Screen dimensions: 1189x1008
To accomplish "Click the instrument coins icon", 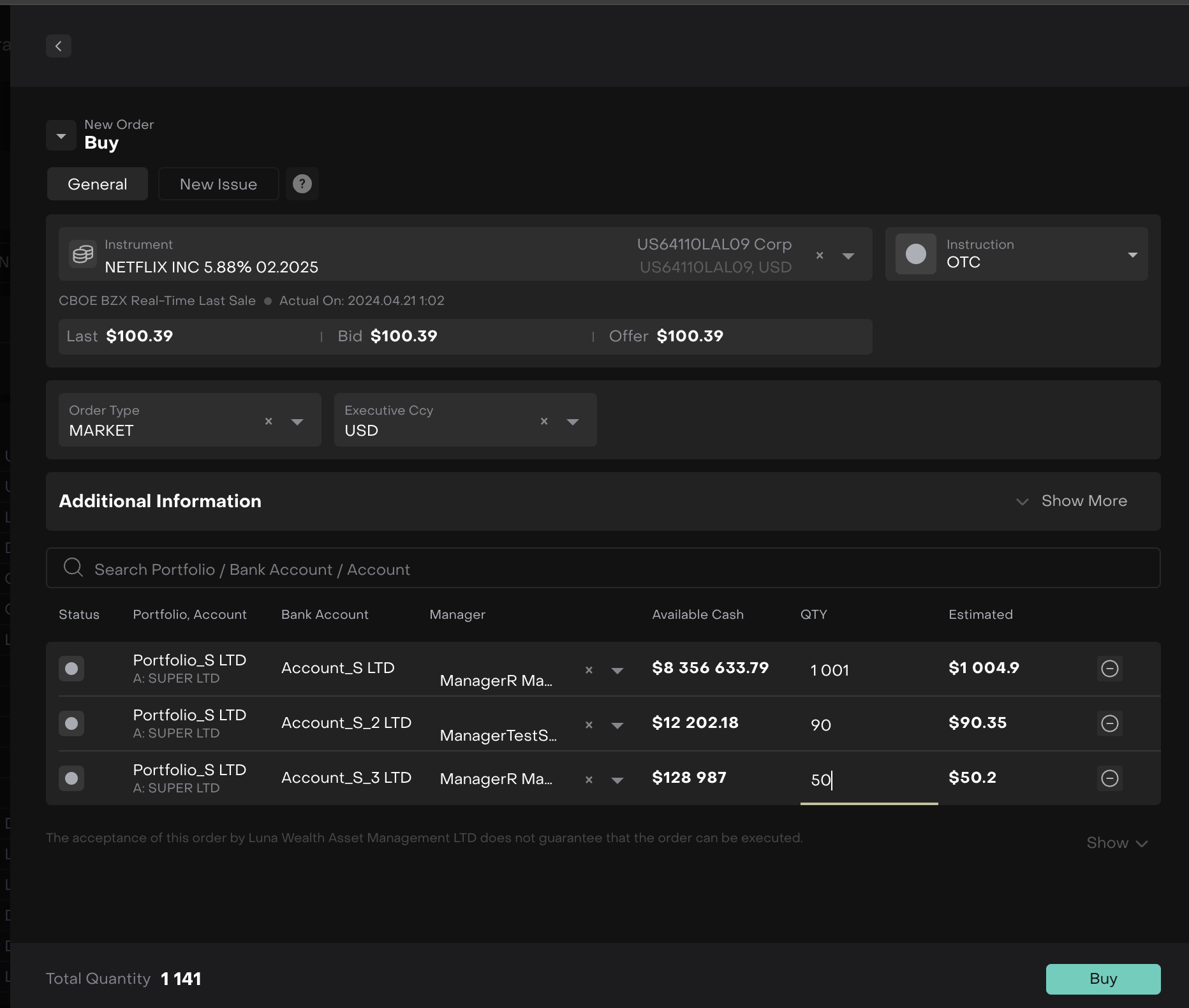I will (83, 254).
